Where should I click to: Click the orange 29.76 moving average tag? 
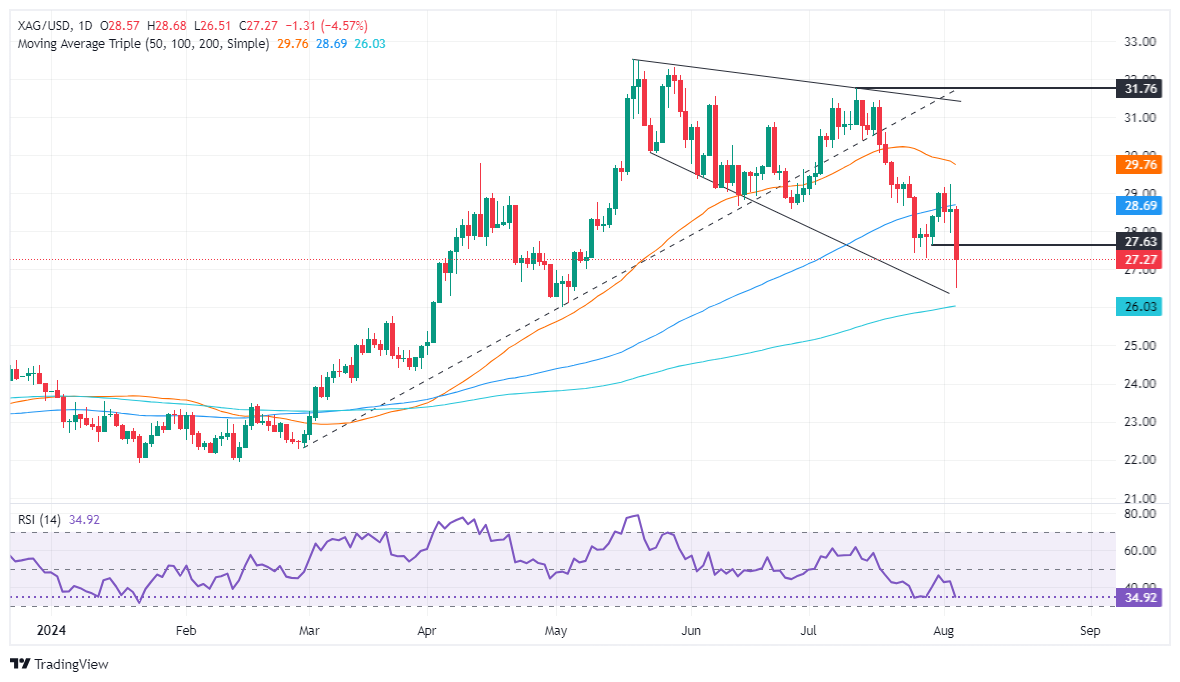point(1138,165)
